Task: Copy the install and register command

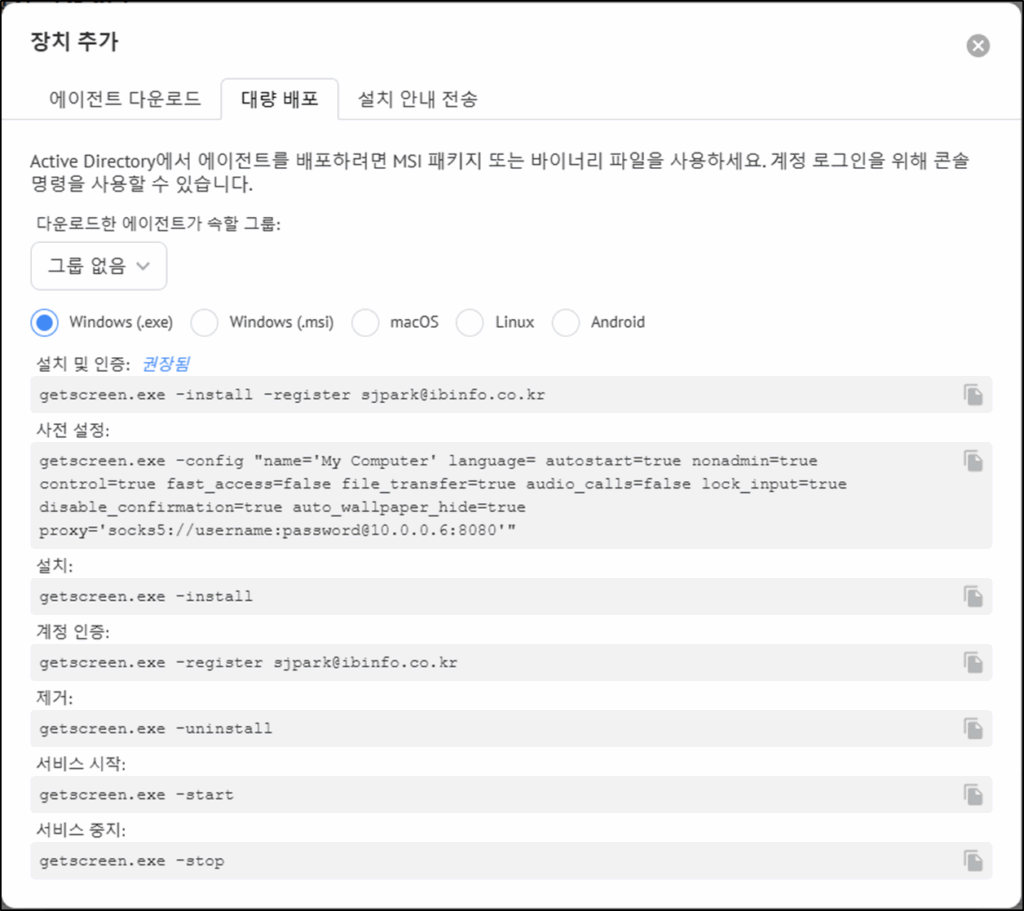Action: pyautogui.click(x=973, y=394)
